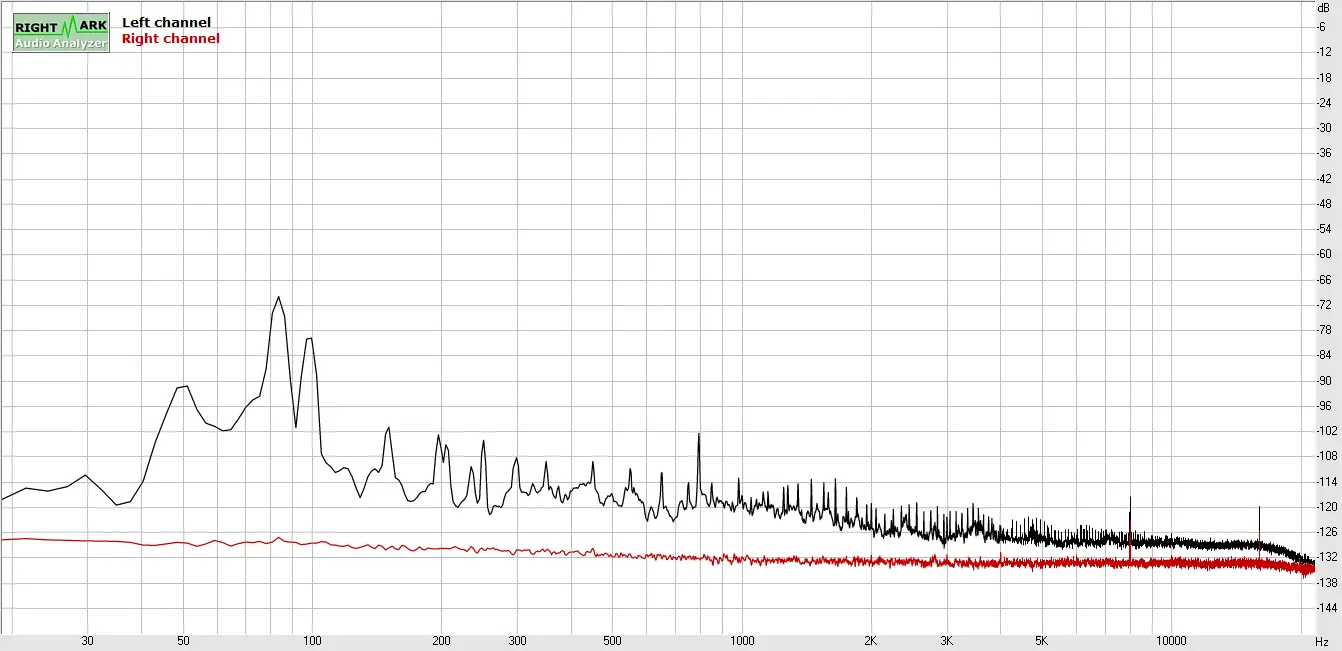Click the RightMark Audio Analyzer logo
The width and height of the screenshot is (1342, 651).
61,33
